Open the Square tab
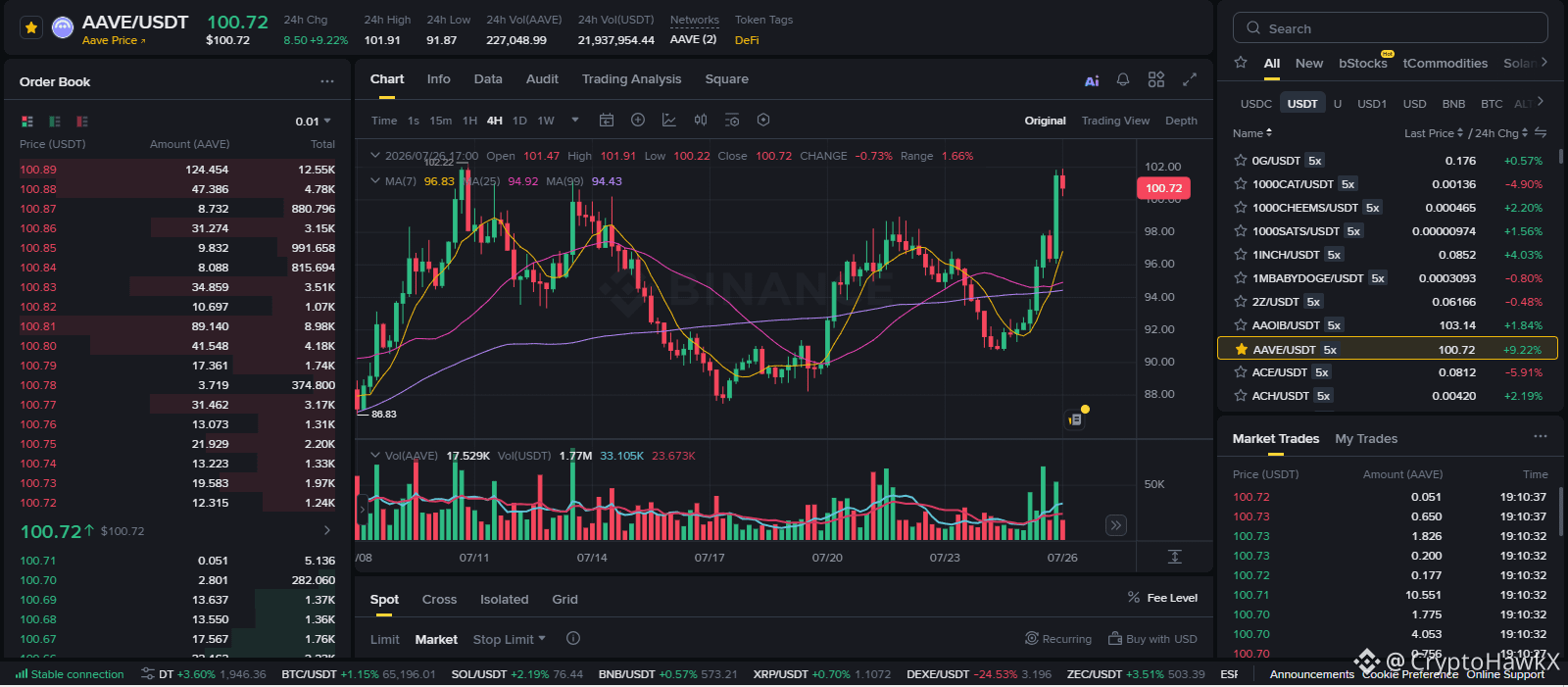 pos(726,79)
